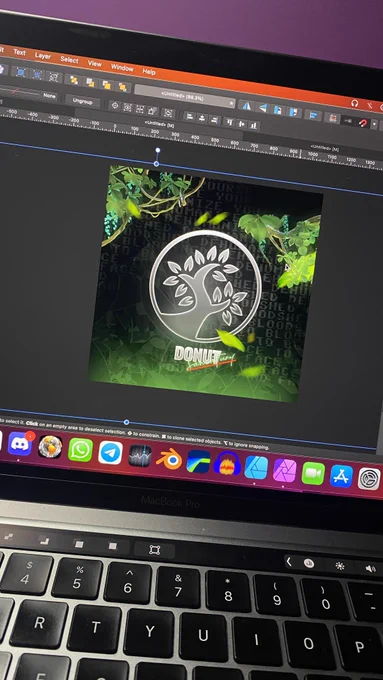Open the stroke width None field
Image resolution: width=383 pixels, height=680 pixels.
[49, 95]
